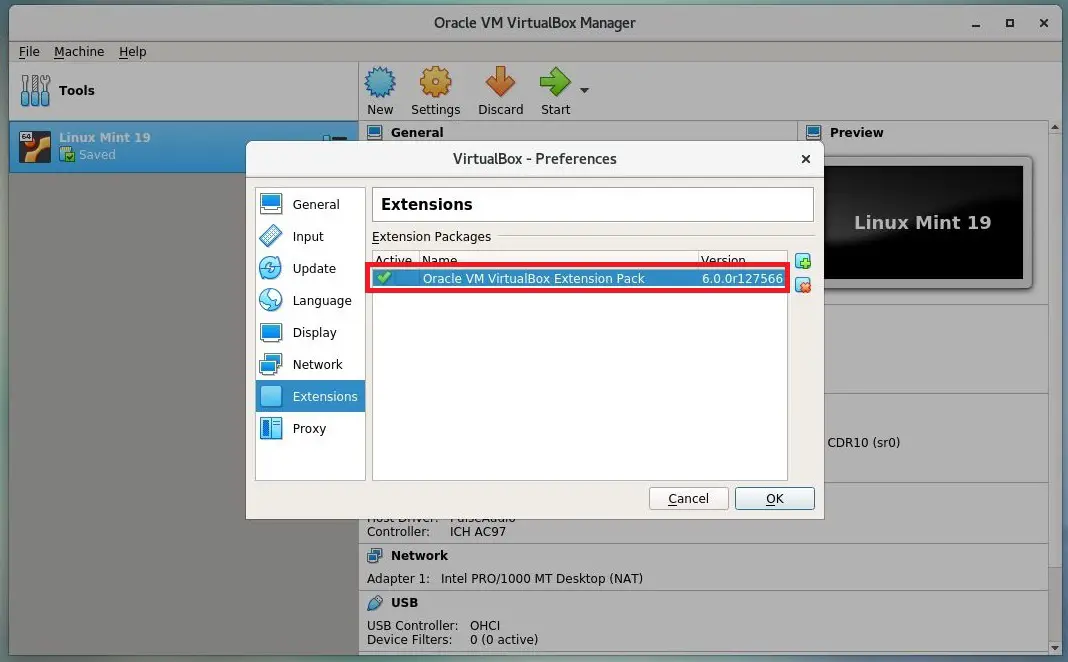The width and height of the screenshot is (1068, 662).
Task: Open the Machine menu
Action: click(79, 51)
